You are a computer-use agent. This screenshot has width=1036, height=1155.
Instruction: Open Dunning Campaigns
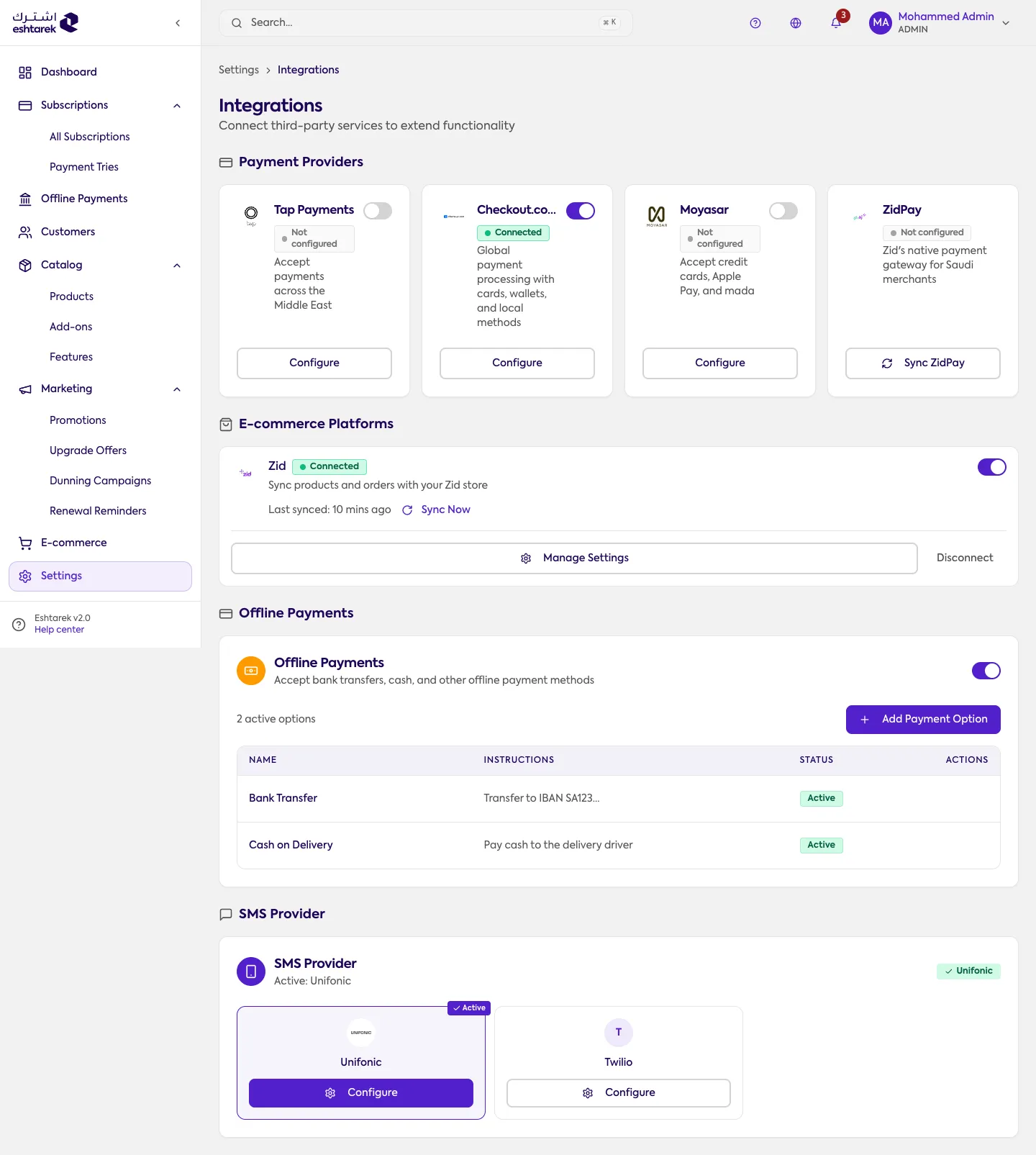pos(100,481)
